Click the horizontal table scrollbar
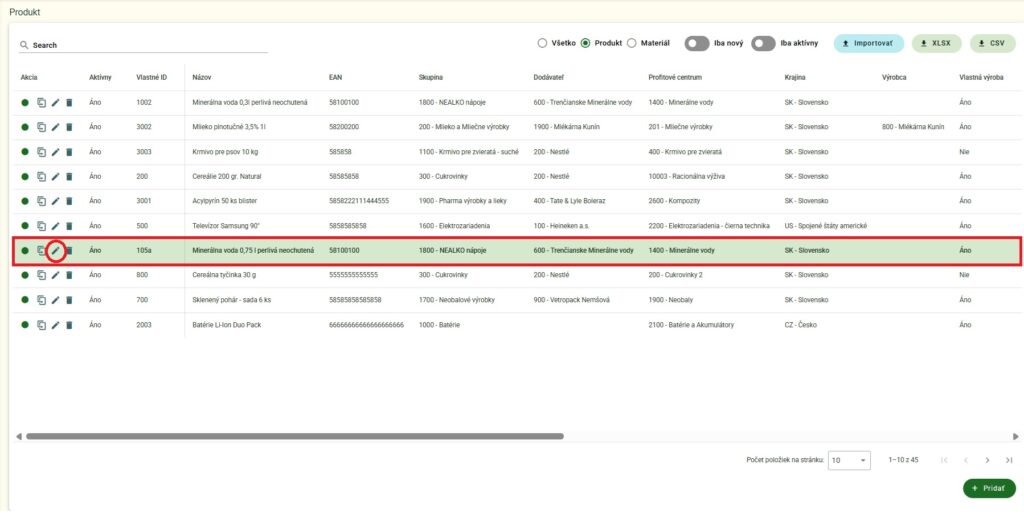Image resolution: width=1024 pixels, height=522 pixels. click(x=295, y=436)
